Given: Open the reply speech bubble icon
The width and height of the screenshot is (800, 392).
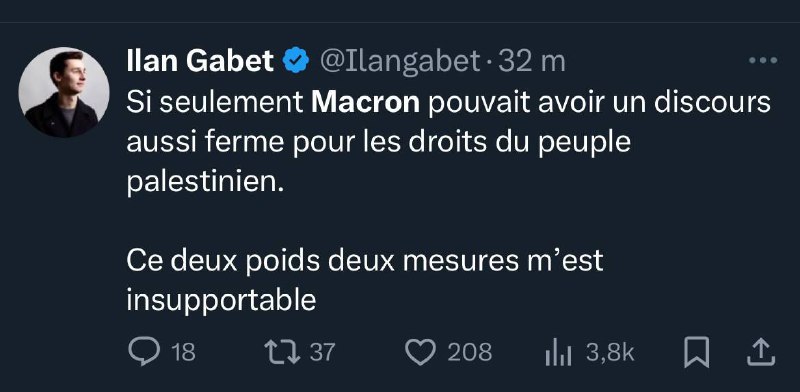Looking at the screenshot, I should tap(144, 352).
